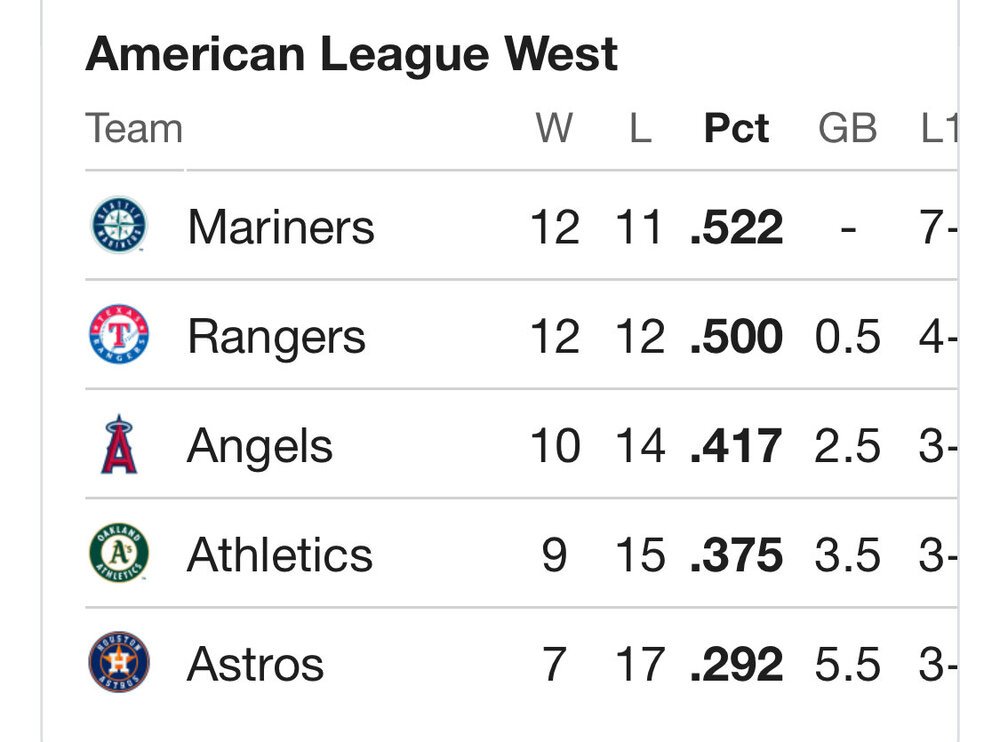The image size is (1000, 742).
Task: Click the Team column header
Action: click(134, 129)
